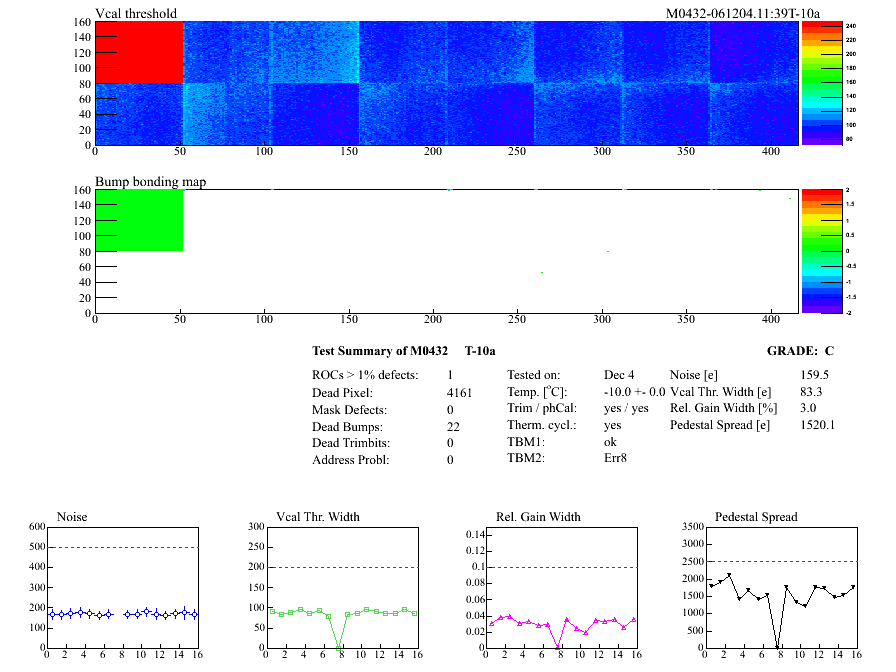This screenshot has height=672, width=896.
Task: Click the "Noise" plot title
Action: 72,517
